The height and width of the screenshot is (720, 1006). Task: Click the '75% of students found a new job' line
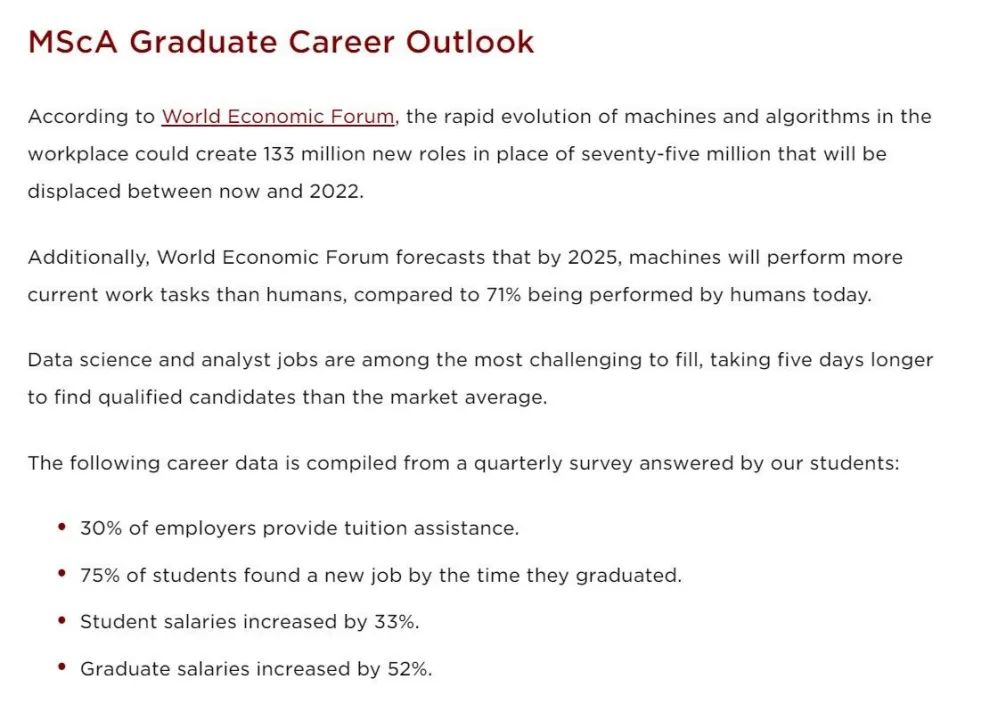(380, 575)
